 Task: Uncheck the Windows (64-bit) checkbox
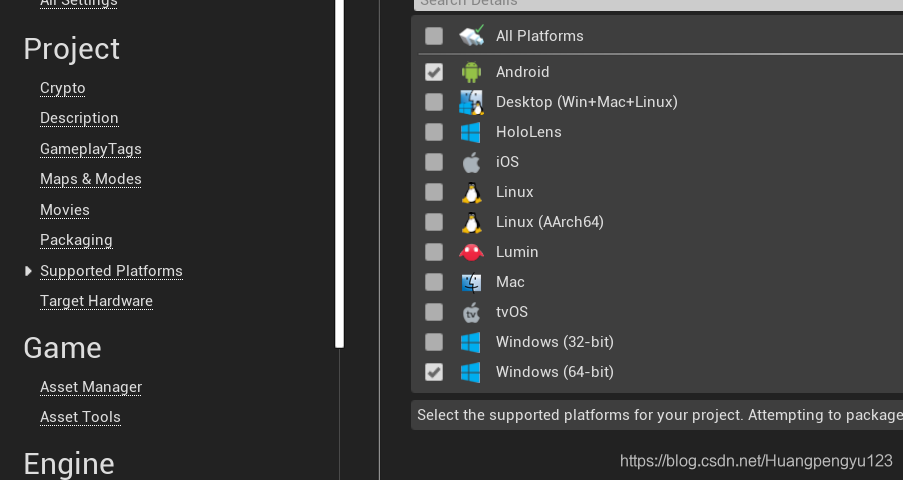tap(434, 372)
